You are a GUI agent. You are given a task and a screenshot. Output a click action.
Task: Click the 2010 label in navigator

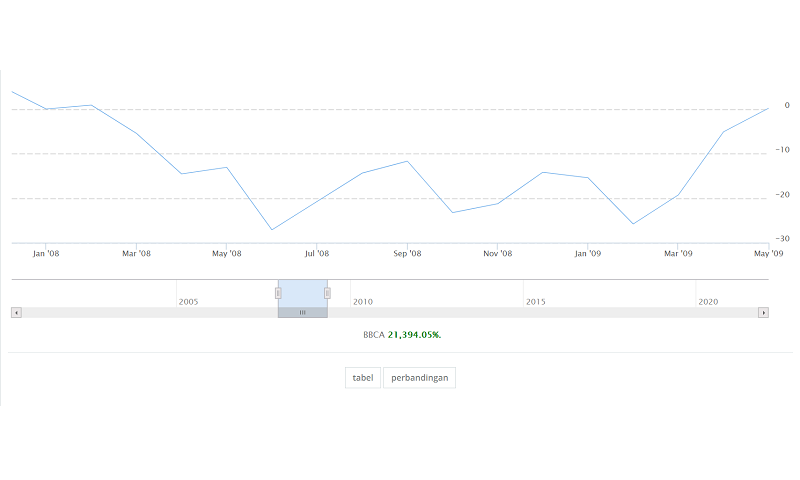(x=362, y=301)
